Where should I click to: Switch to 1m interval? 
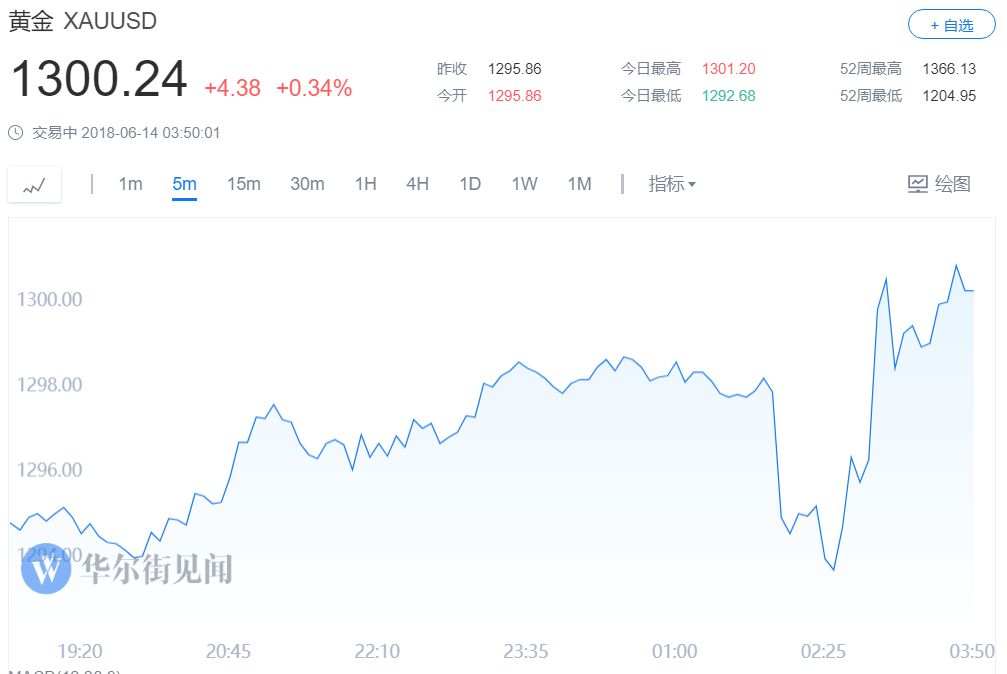(x=130, y=184)
